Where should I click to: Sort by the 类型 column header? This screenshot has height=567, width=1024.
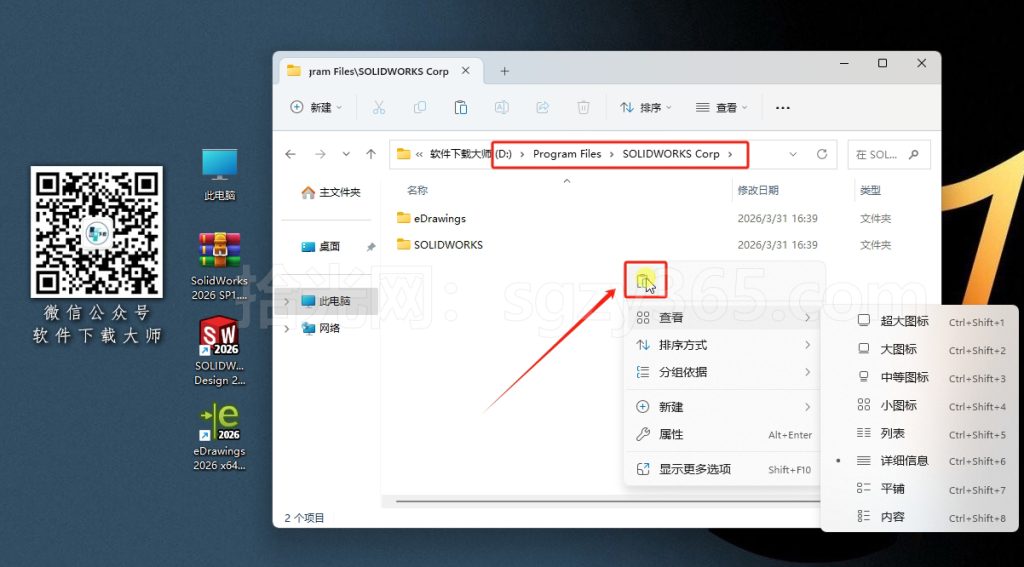pos(870,191)
